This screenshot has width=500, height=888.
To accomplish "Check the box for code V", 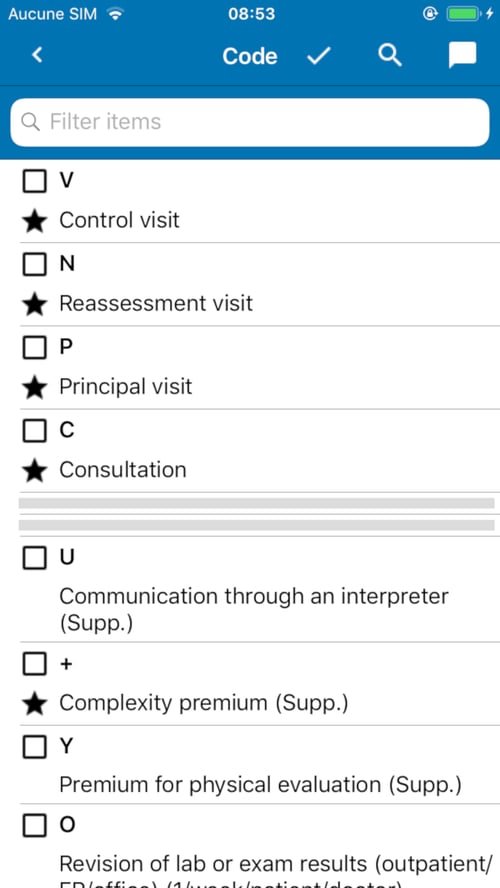I will [x=35, y=181].
